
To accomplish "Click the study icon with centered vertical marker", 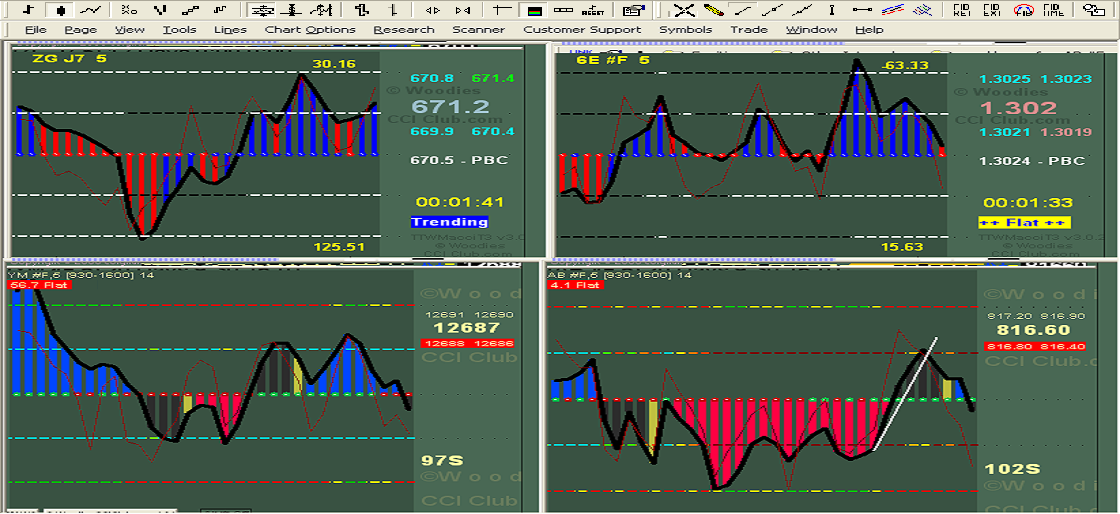I will [x=292, y=10].
